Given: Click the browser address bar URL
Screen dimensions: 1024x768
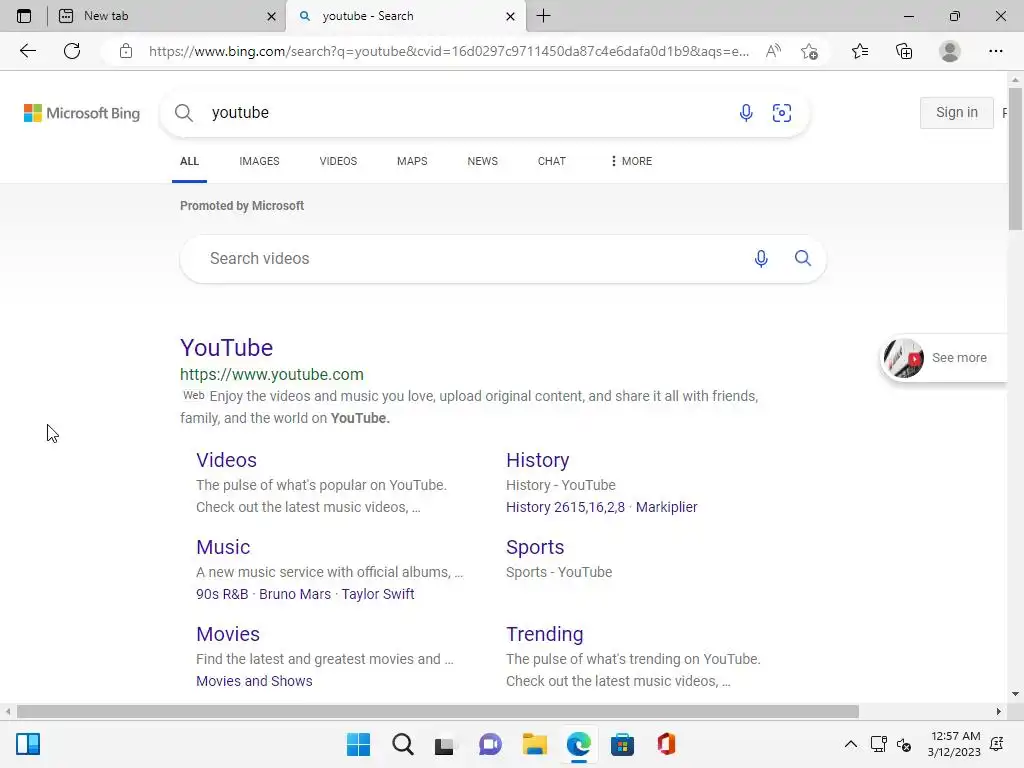Looking at the screenshot, I should (449, 51).
